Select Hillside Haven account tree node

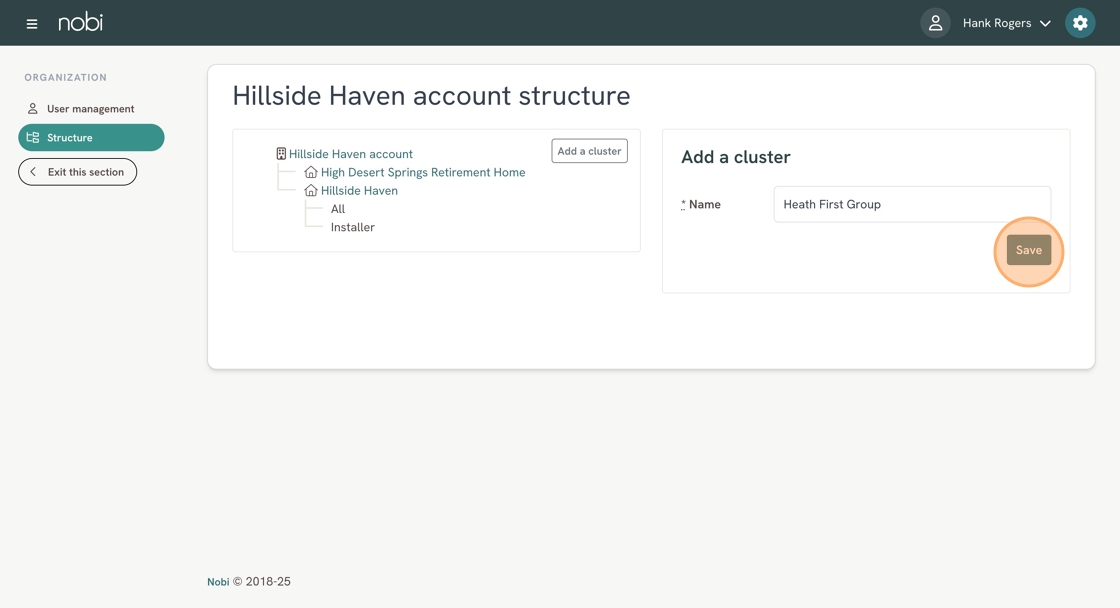[x=351, y=154]
